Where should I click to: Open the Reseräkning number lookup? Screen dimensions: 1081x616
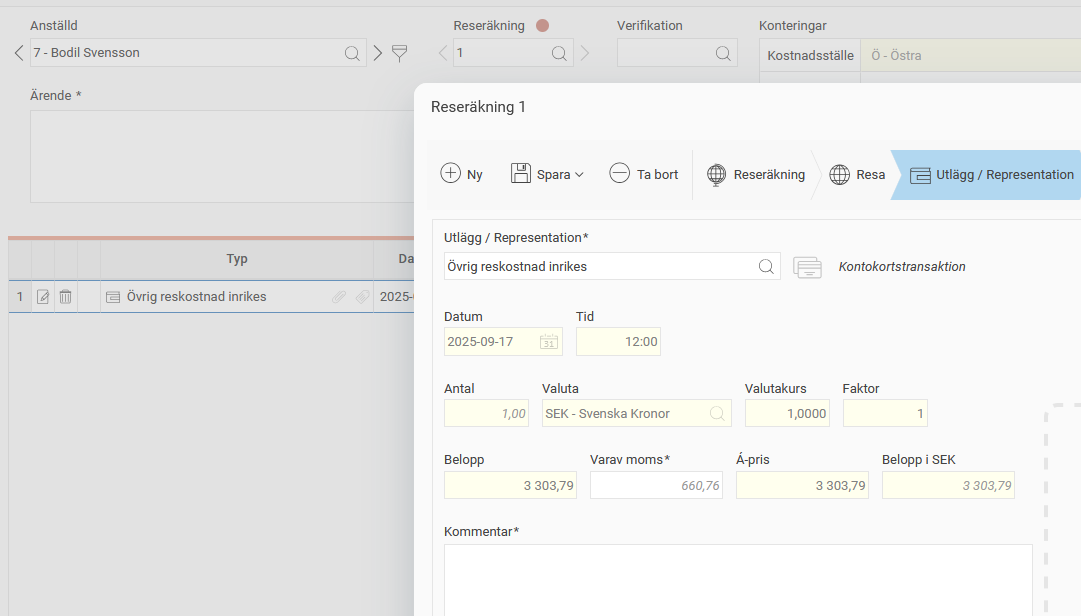[x=559, y=53]
